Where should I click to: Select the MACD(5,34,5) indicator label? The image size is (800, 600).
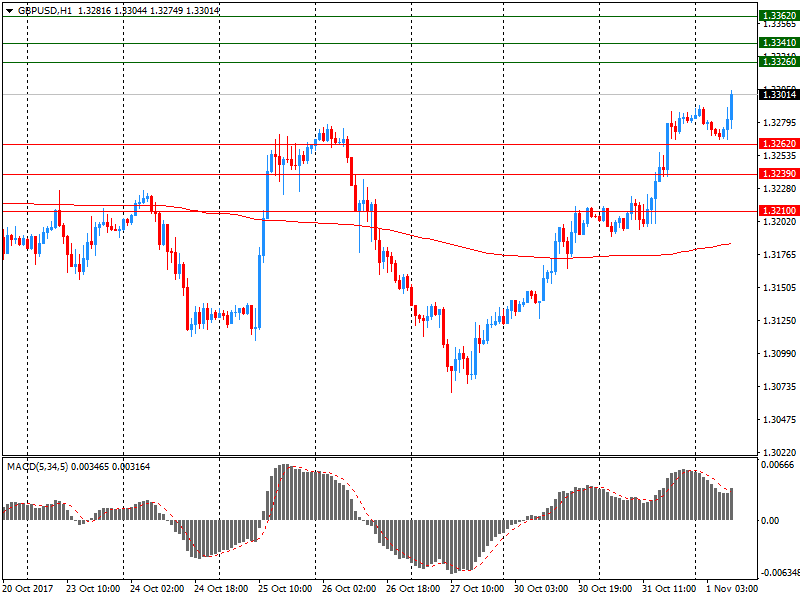(x=38, y=466)
